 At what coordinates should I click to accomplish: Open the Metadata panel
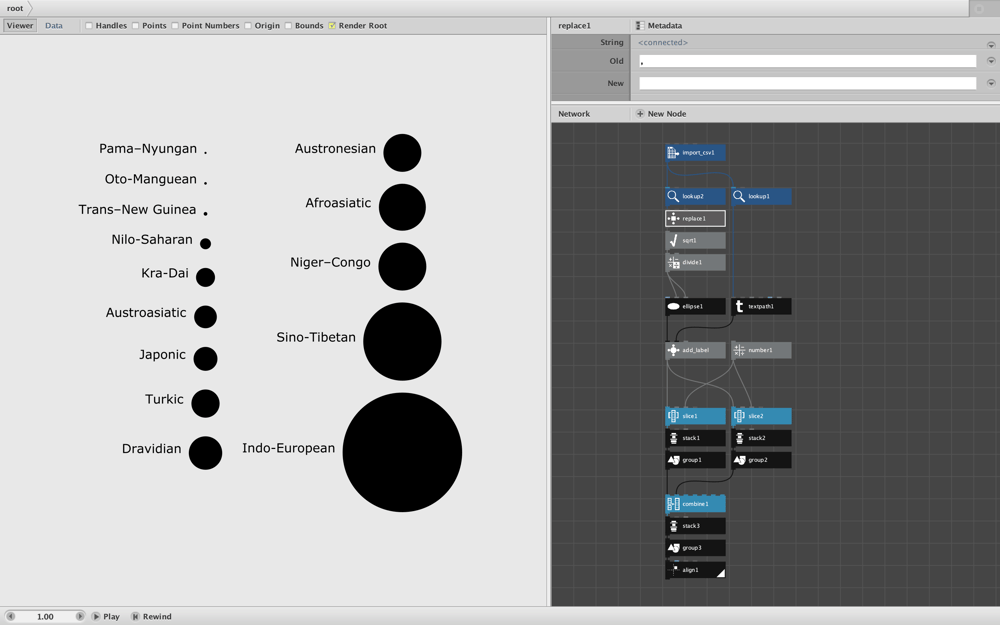pos(659,26)
